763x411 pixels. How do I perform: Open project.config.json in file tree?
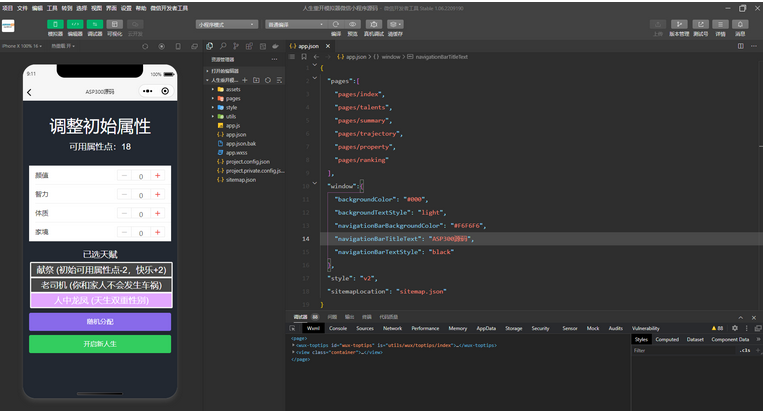247,161
